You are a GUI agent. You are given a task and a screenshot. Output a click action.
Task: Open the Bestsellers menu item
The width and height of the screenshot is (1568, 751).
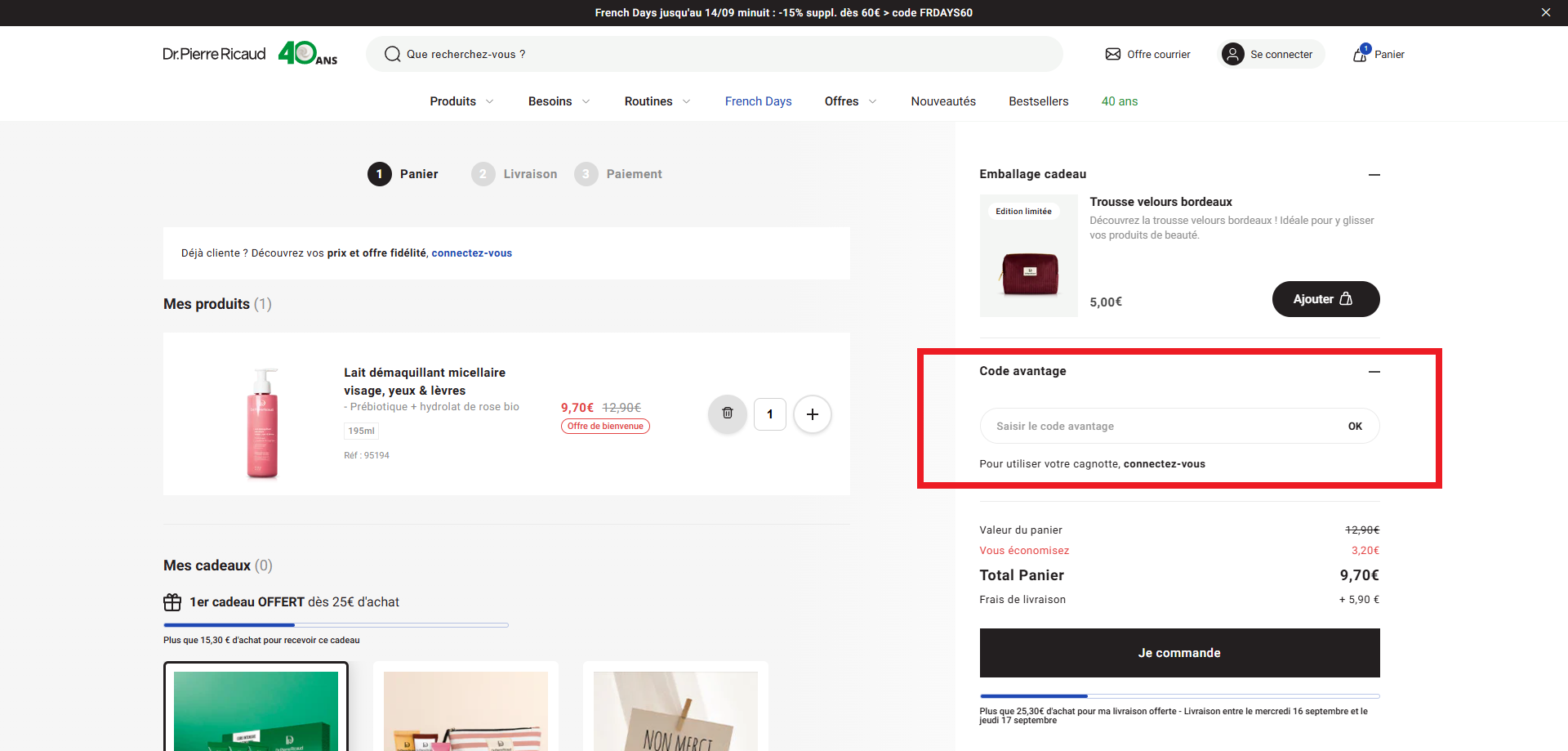click(1038, 101)
